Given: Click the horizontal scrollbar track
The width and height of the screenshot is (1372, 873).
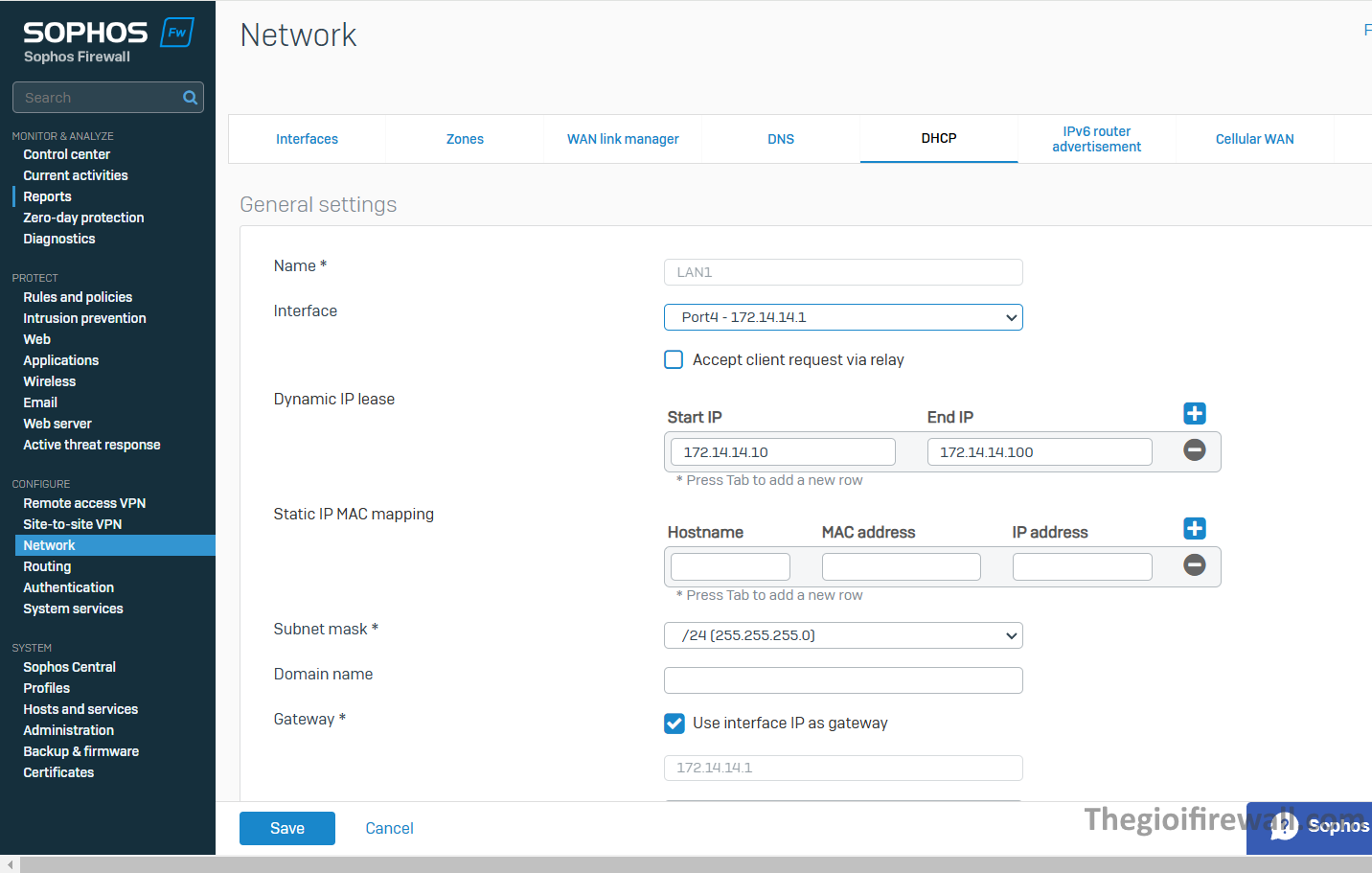Looking at the screenshot, I should coord(696,864).
